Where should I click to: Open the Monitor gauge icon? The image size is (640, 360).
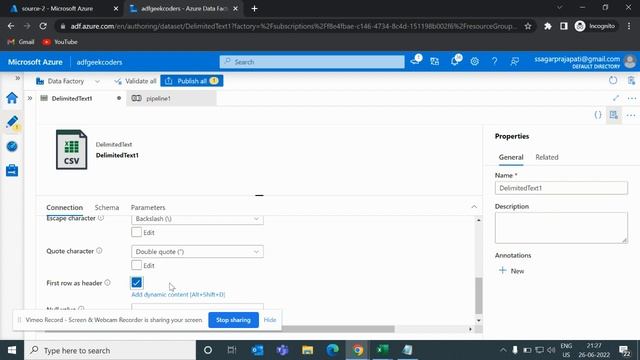point(12,146)
